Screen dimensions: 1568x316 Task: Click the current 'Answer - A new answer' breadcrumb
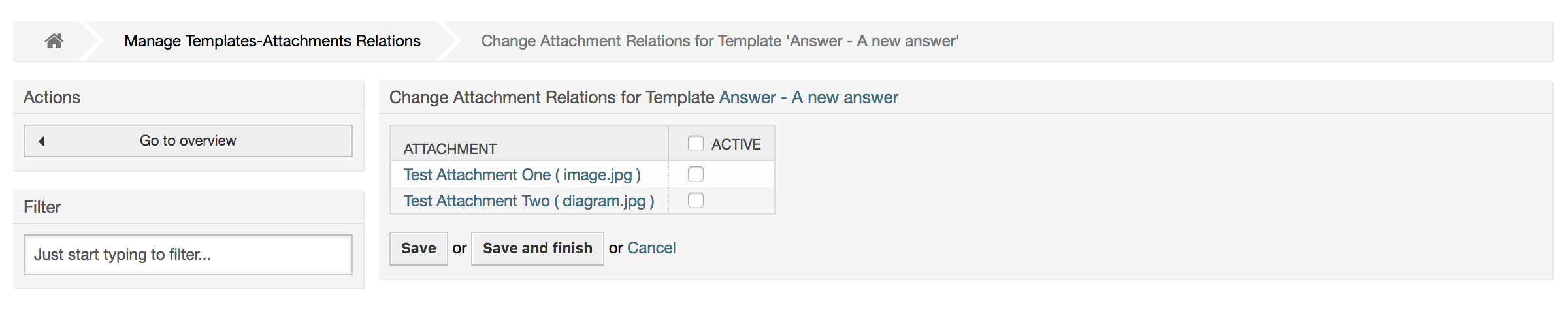coord(720,41)
